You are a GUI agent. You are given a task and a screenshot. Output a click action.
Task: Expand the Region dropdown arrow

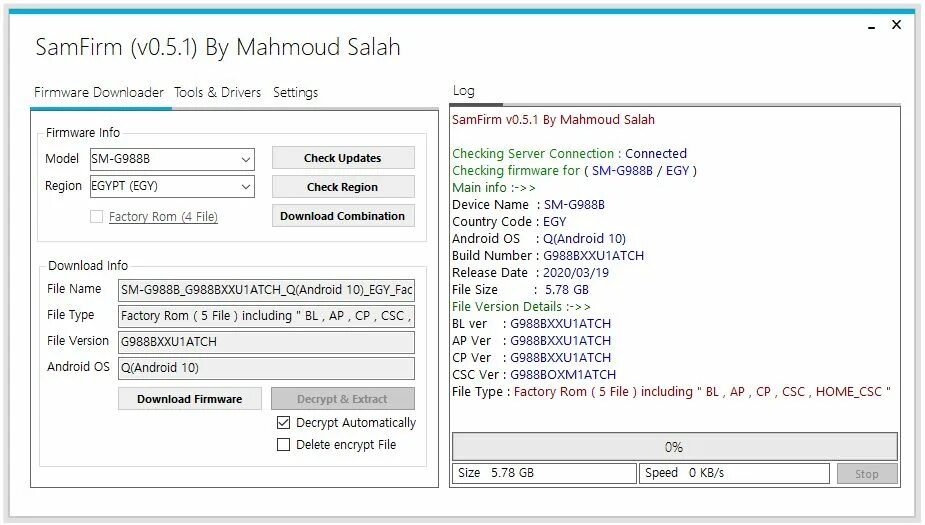[x=246, y=187]
